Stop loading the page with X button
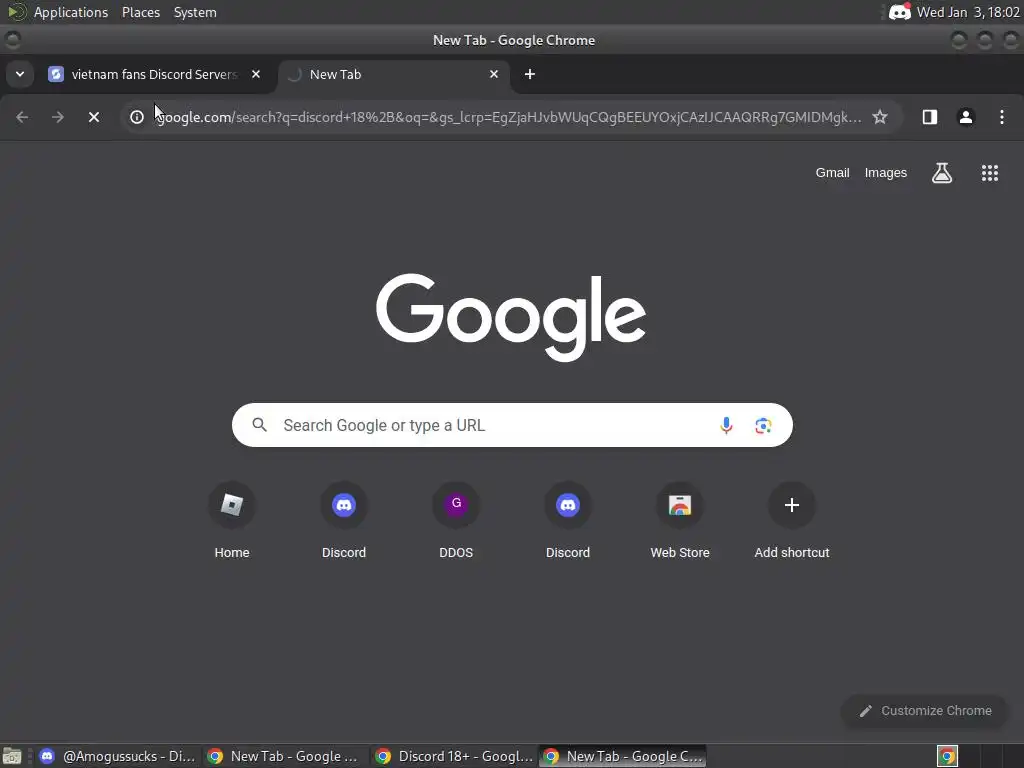 pos(94,117)
